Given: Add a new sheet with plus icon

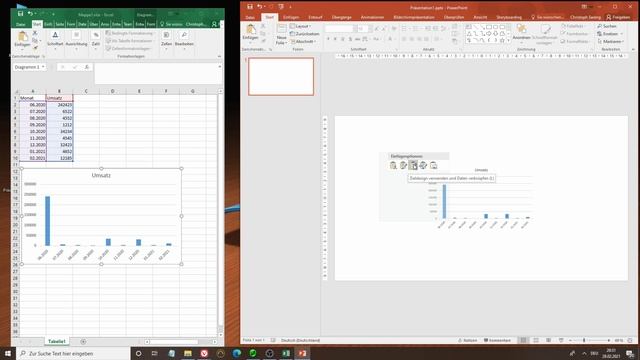Looking at the screenshot, I should point(83,342).
